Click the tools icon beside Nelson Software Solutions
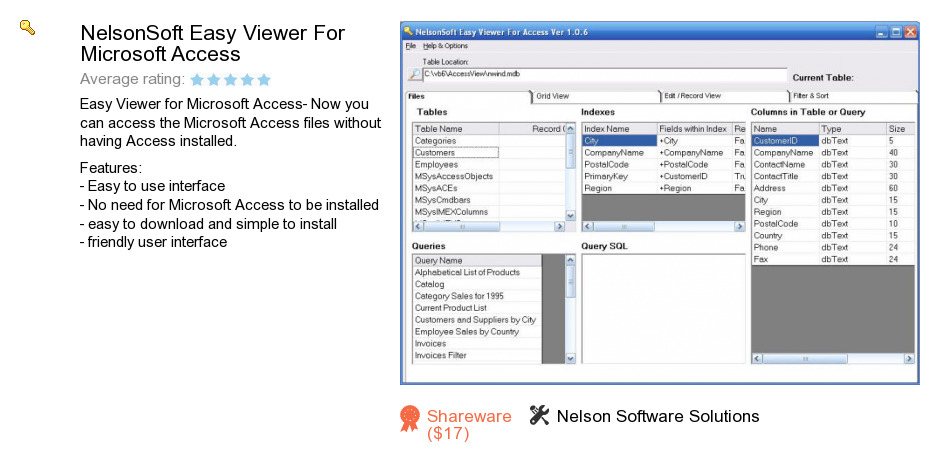The height and width of the screenshot is (469, 940). [x=540, y=415]
